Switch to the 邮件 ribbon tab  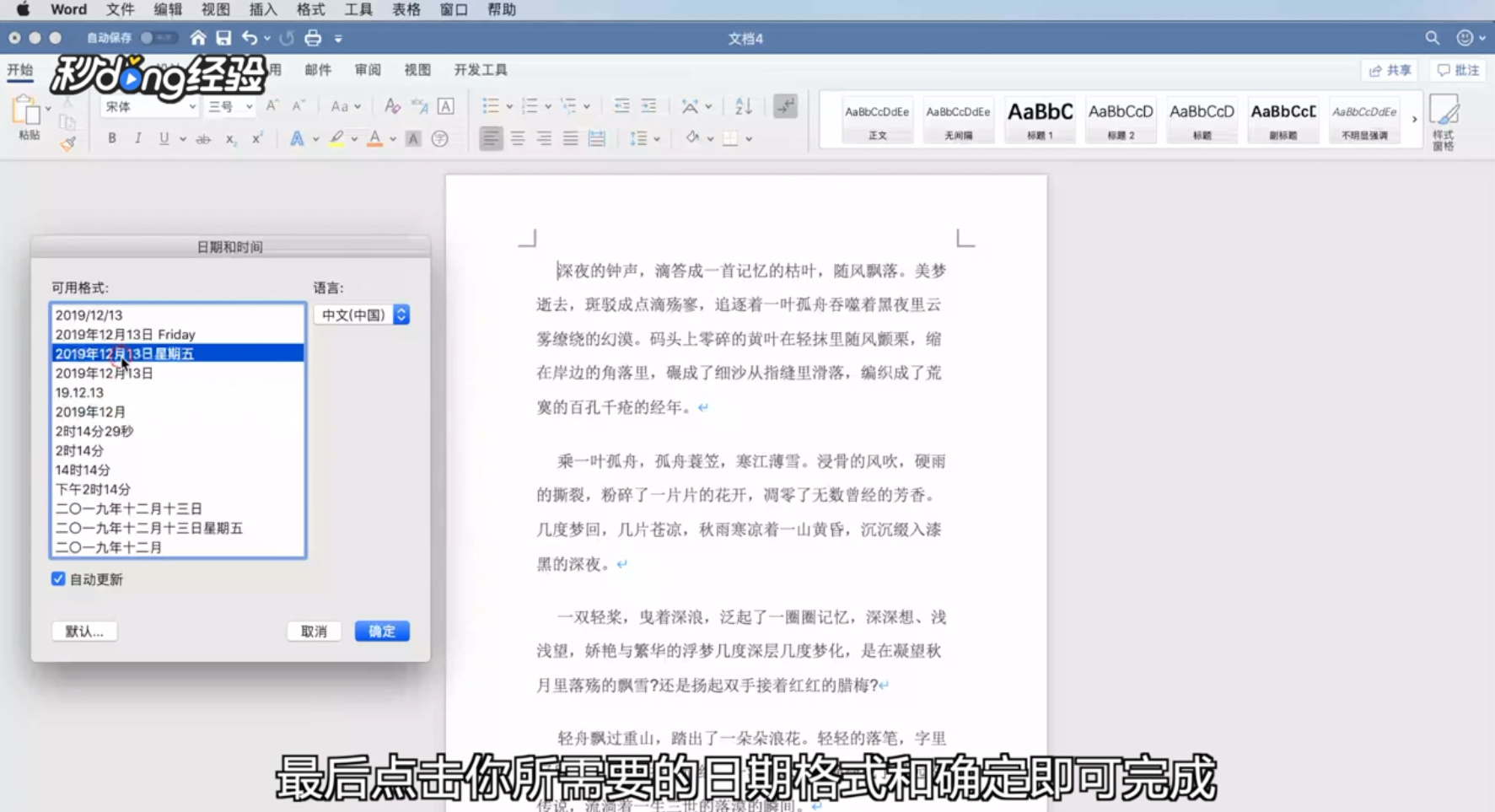coord(318,70)
